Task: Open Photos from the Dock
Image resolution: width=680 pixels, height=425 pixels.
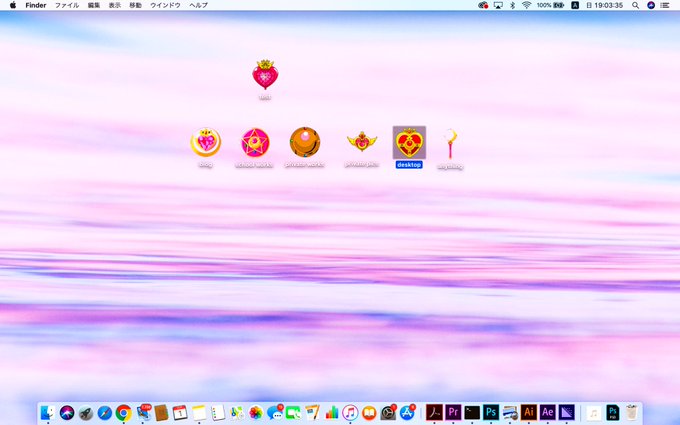Action: (256, 412)
